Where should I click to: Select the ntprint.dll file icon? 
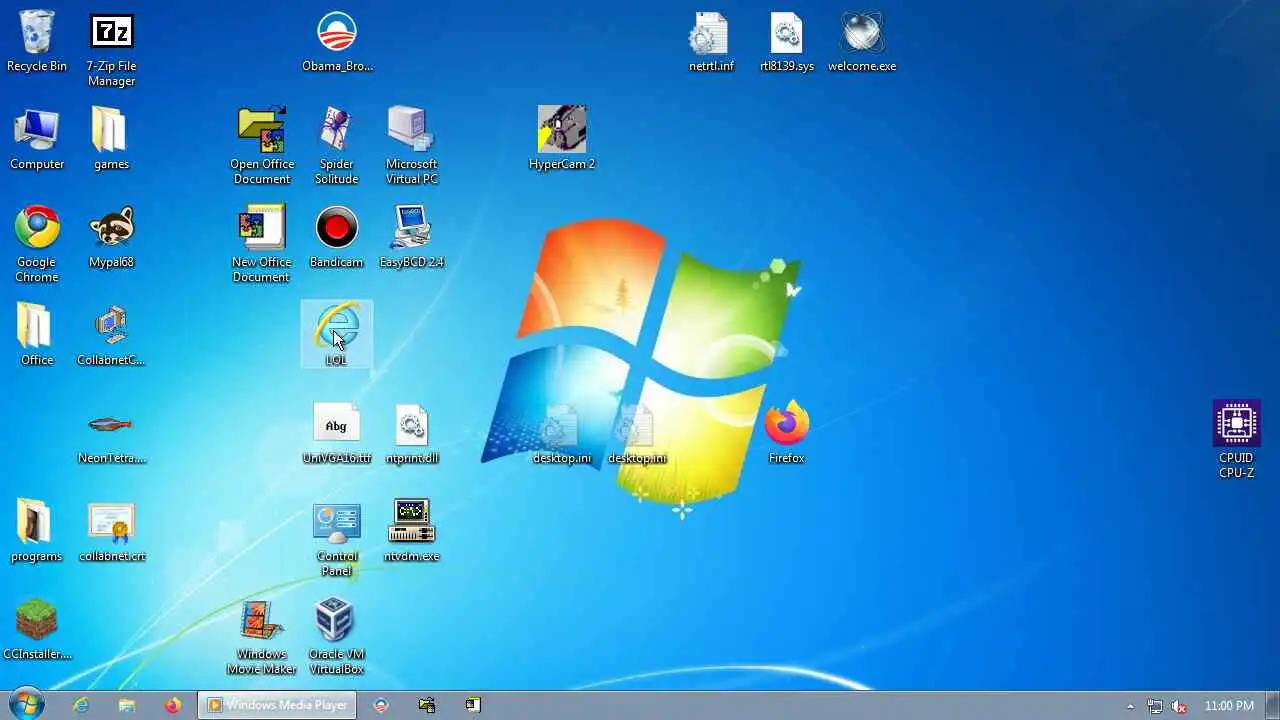click(411, 433)
